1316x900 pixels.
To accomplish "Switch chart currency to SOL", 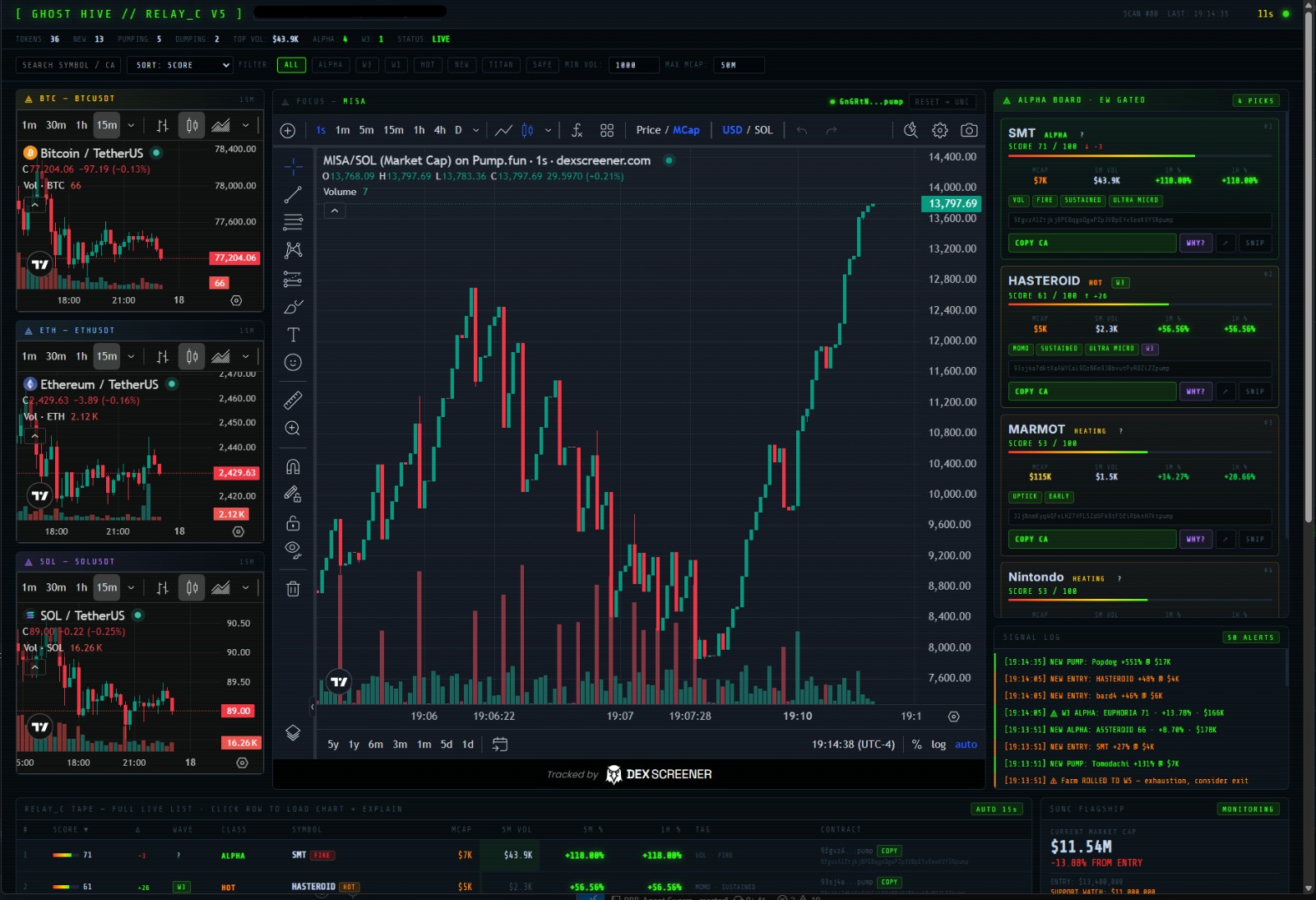I will pos(764,130).
